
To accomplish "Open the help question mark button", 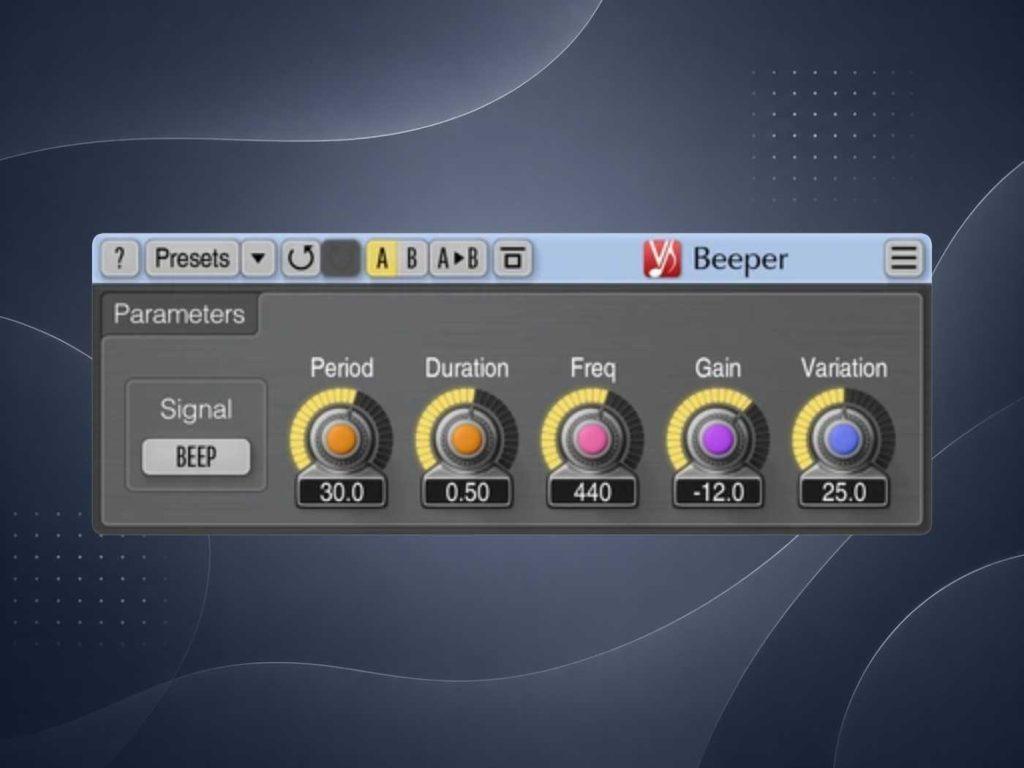I will pos(120,259).
